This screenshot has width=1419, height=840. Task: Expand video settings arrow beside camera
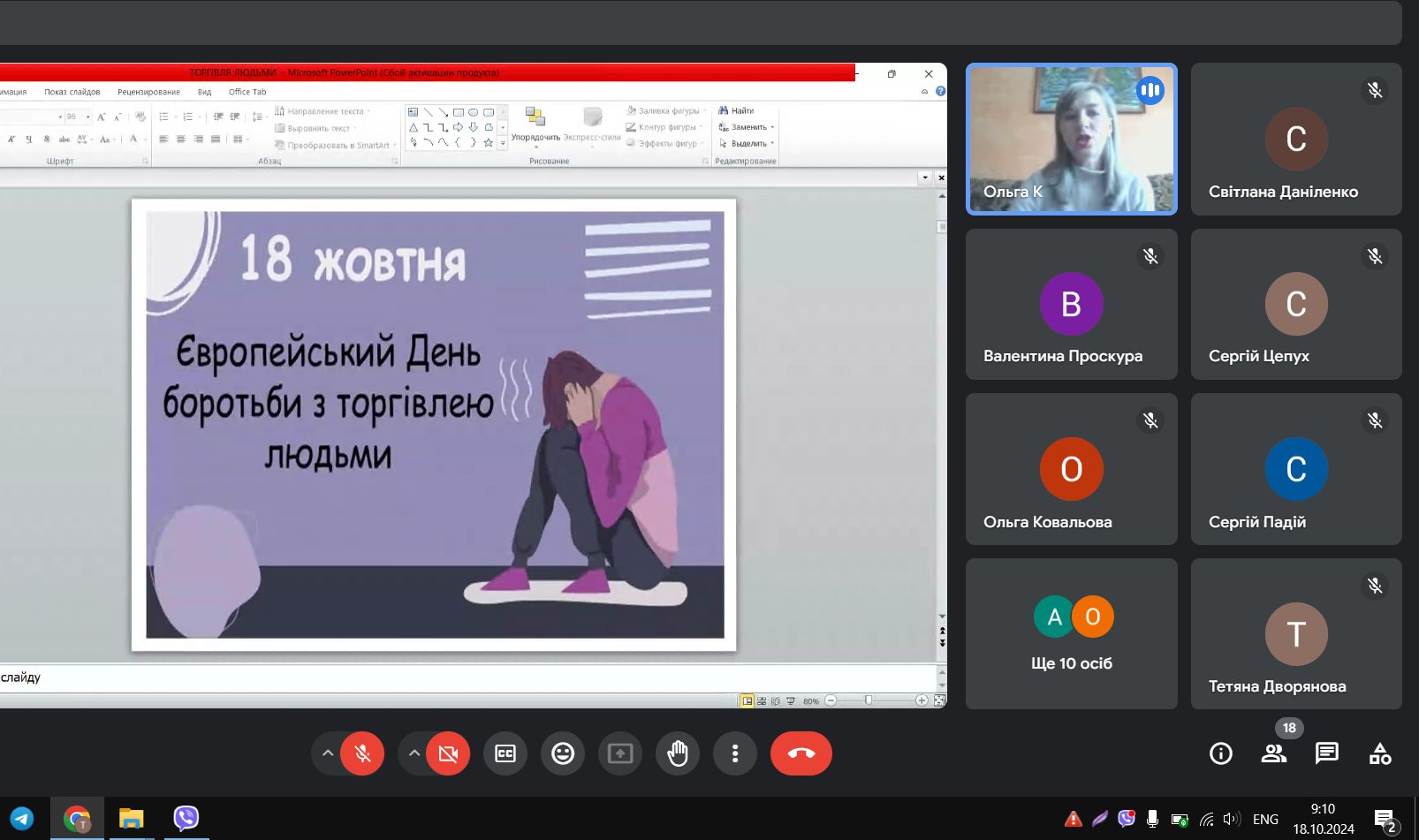[x=414, y=753]
